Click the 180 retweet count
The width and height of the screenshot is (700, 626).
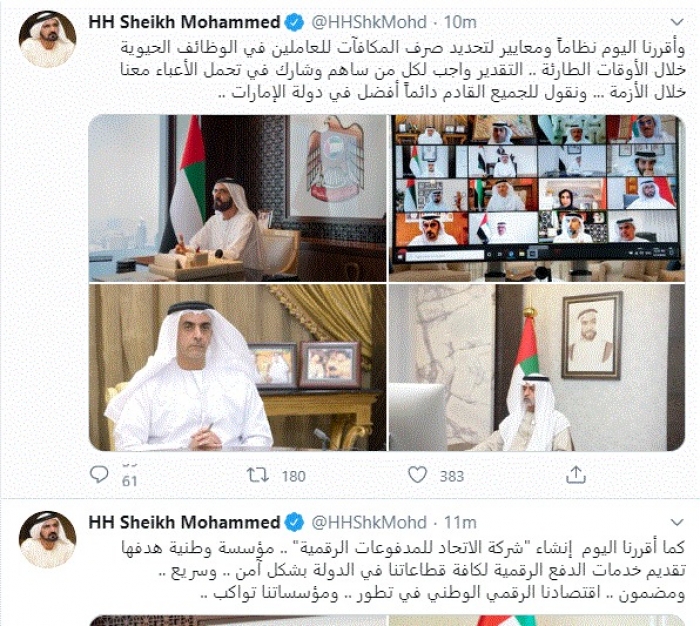tap(293, 476)
